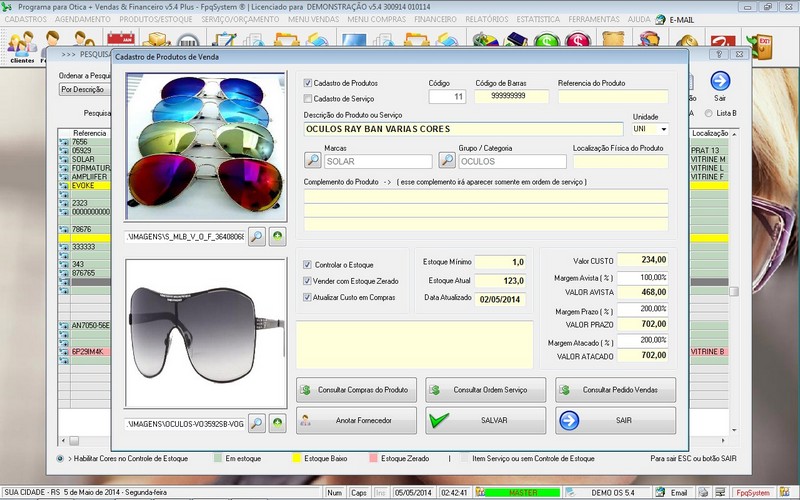This screenshot has height=500, width=800.
Task: Click the Clientes toolbar icon
Action: [21, 45]
